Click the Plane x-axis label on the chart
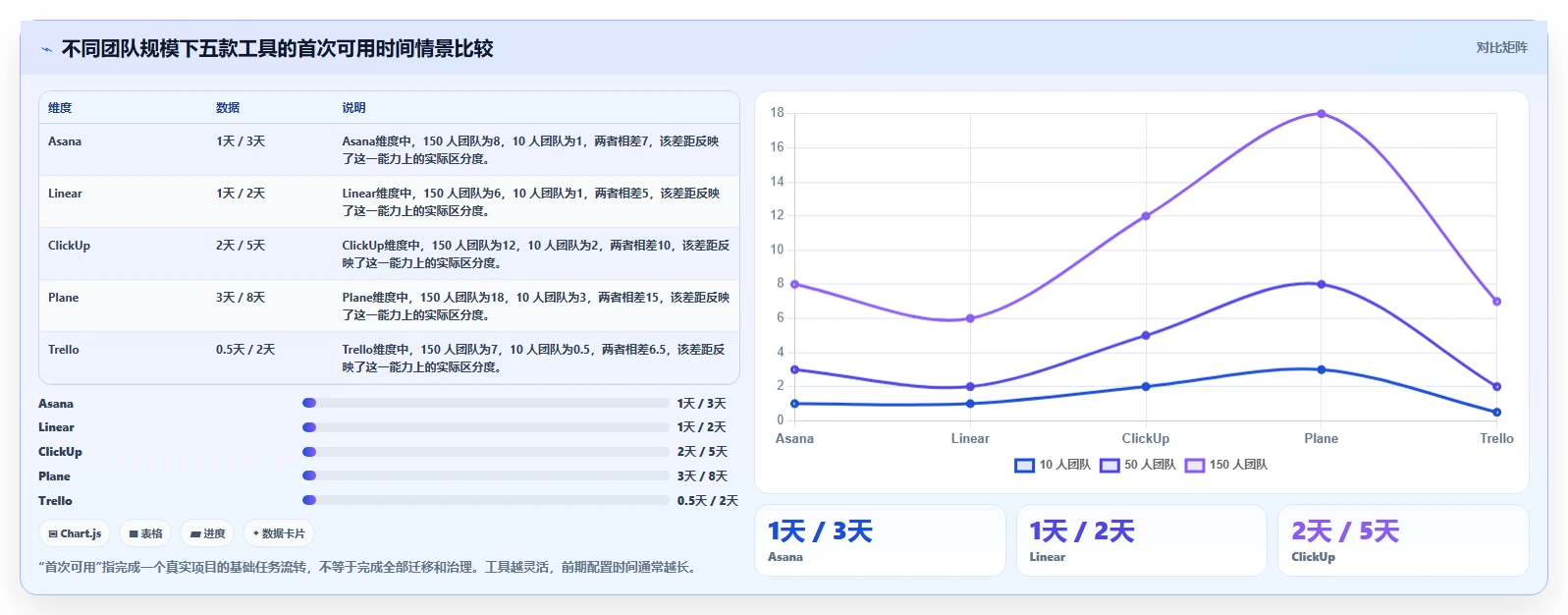 click(x=1321, y=439)
